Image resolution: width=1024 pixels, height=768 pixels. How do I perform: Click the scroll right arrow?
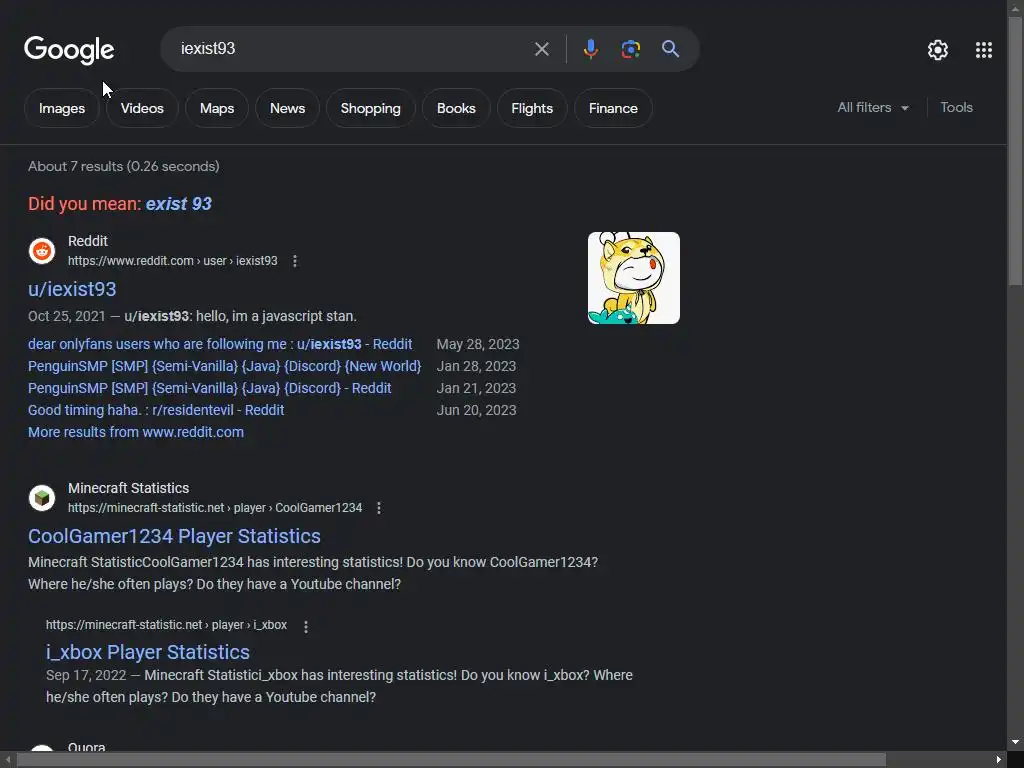(999, 760)
